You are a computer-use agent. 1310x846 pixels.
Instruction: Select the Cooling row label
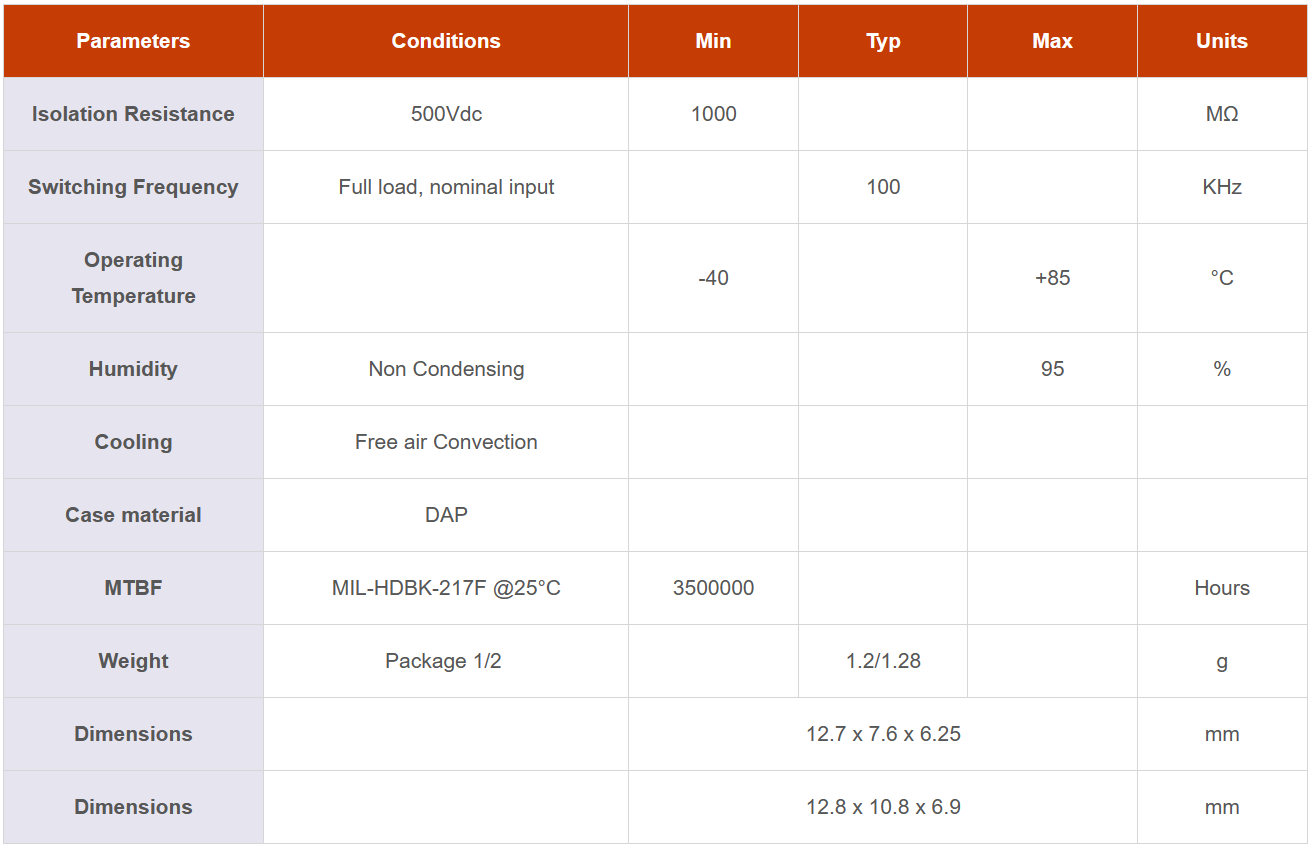pyautogui.click(x=133, y=442)
